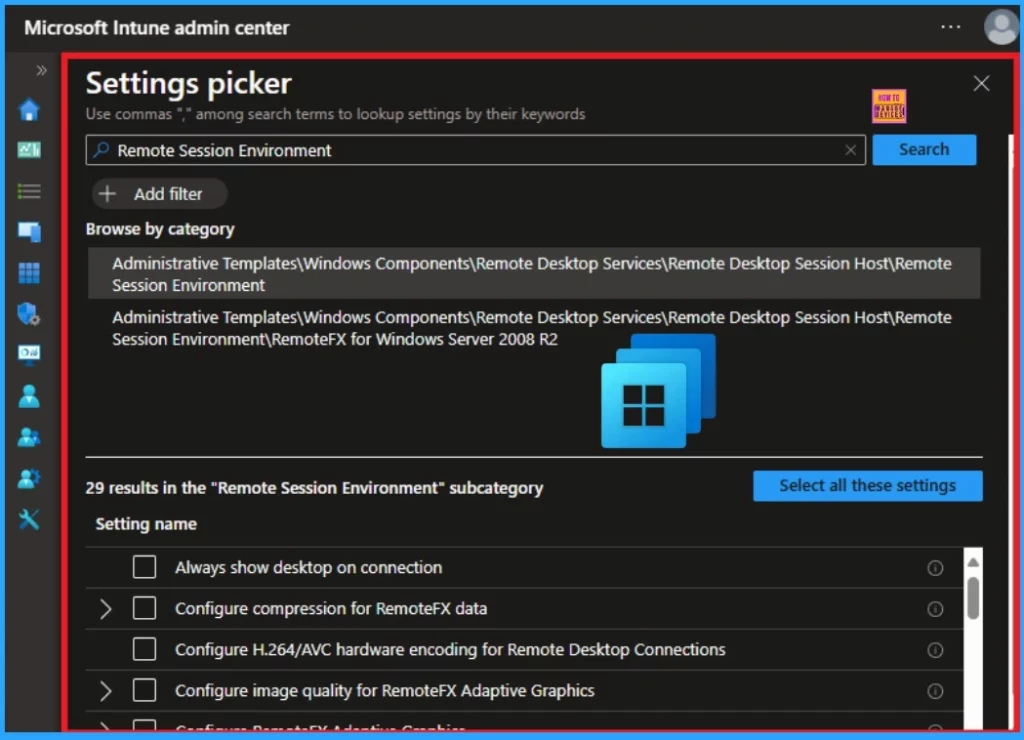Close the Settings picker pane

click(x=981, y=83)
